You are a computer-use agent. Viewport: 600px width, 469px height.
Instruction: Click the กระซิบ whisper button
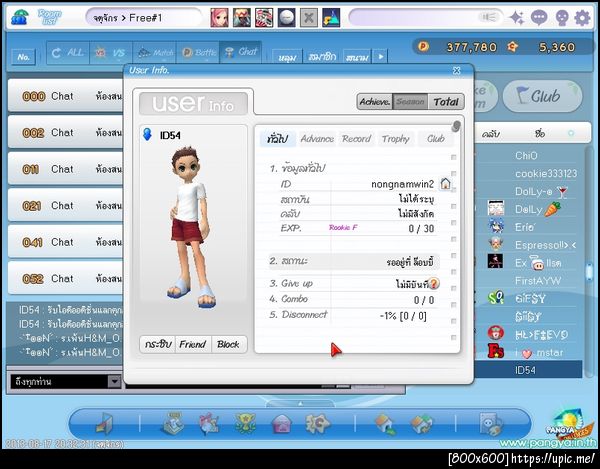pyautogui.click(x=158, y=344)
